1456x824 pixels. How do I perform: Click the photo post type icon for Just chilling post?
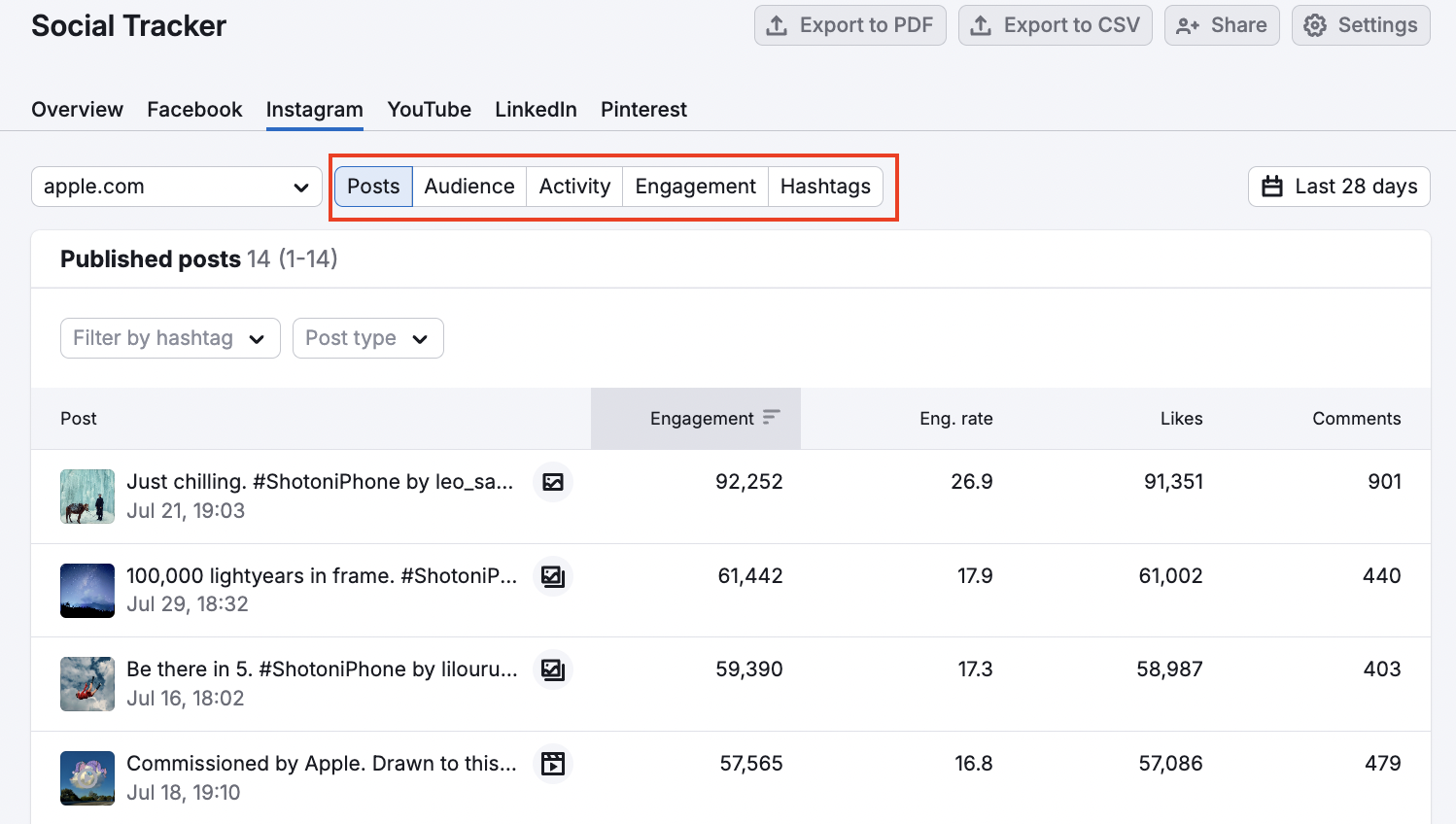coord(552,482)
